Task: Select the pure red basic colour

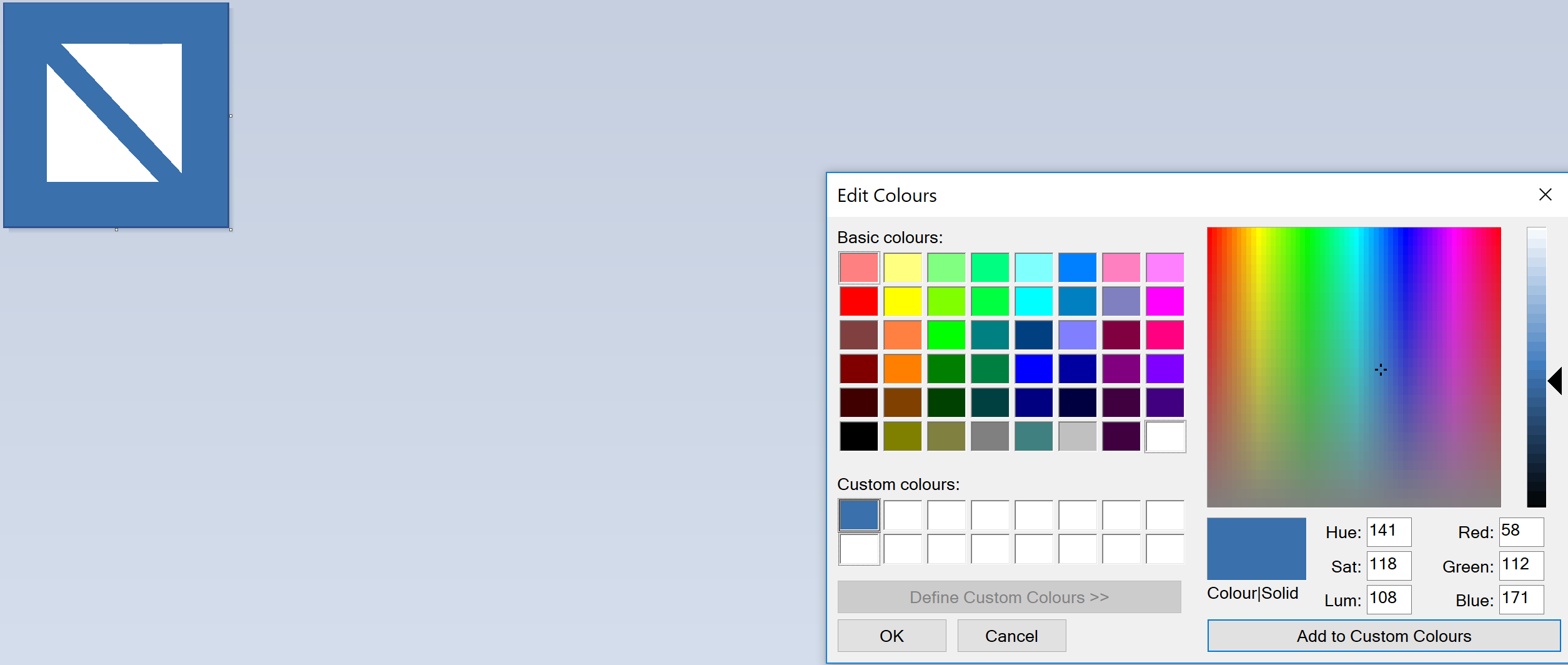Action: click(x=858, y=301)
